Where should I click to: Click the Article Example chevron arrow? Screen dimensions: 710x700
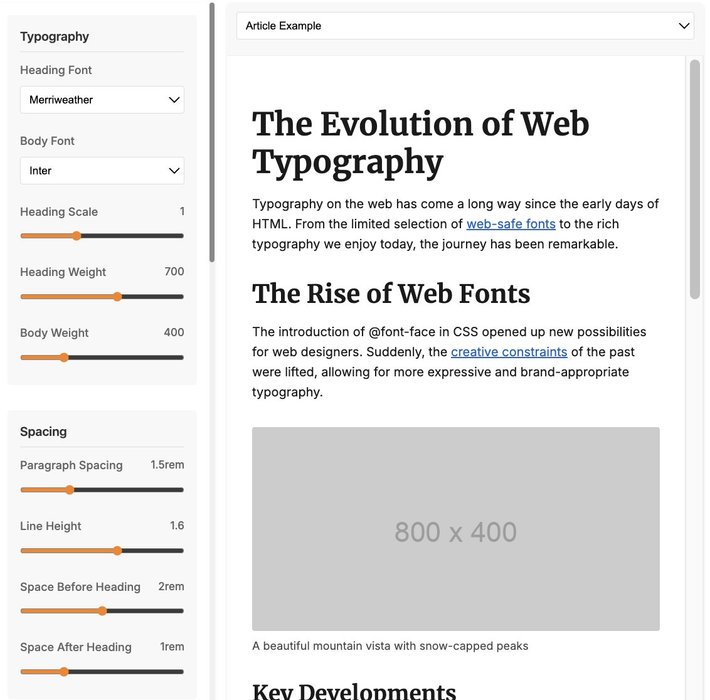[x=684, y=26]
